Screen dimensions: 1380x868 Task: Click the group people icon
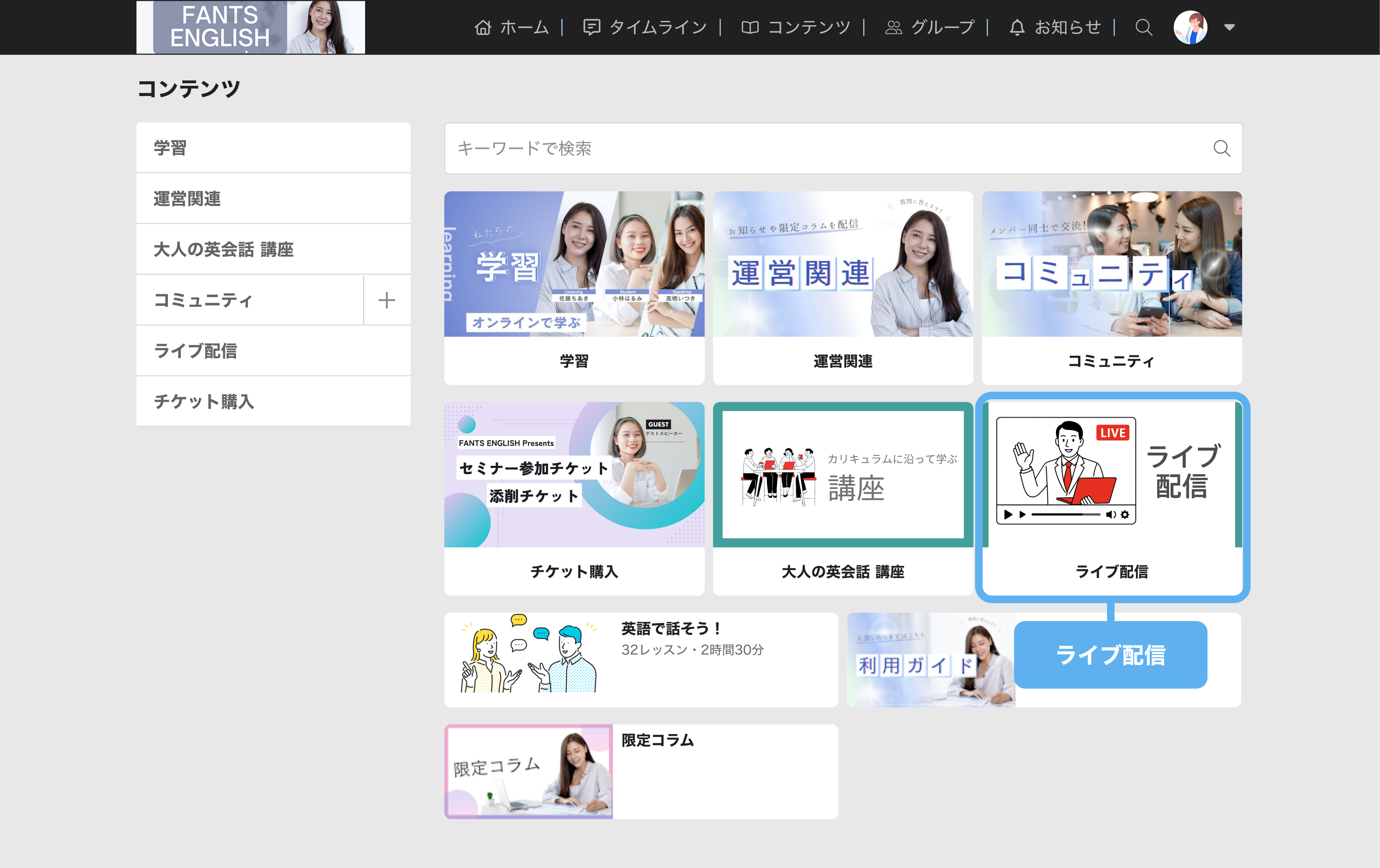tap(893, 27)
